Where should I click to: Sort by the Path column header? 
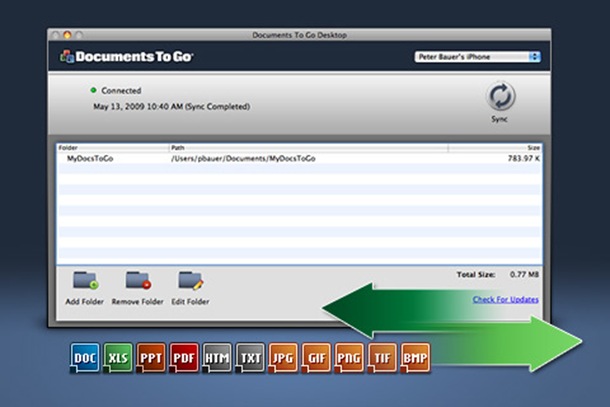point(309,147)
